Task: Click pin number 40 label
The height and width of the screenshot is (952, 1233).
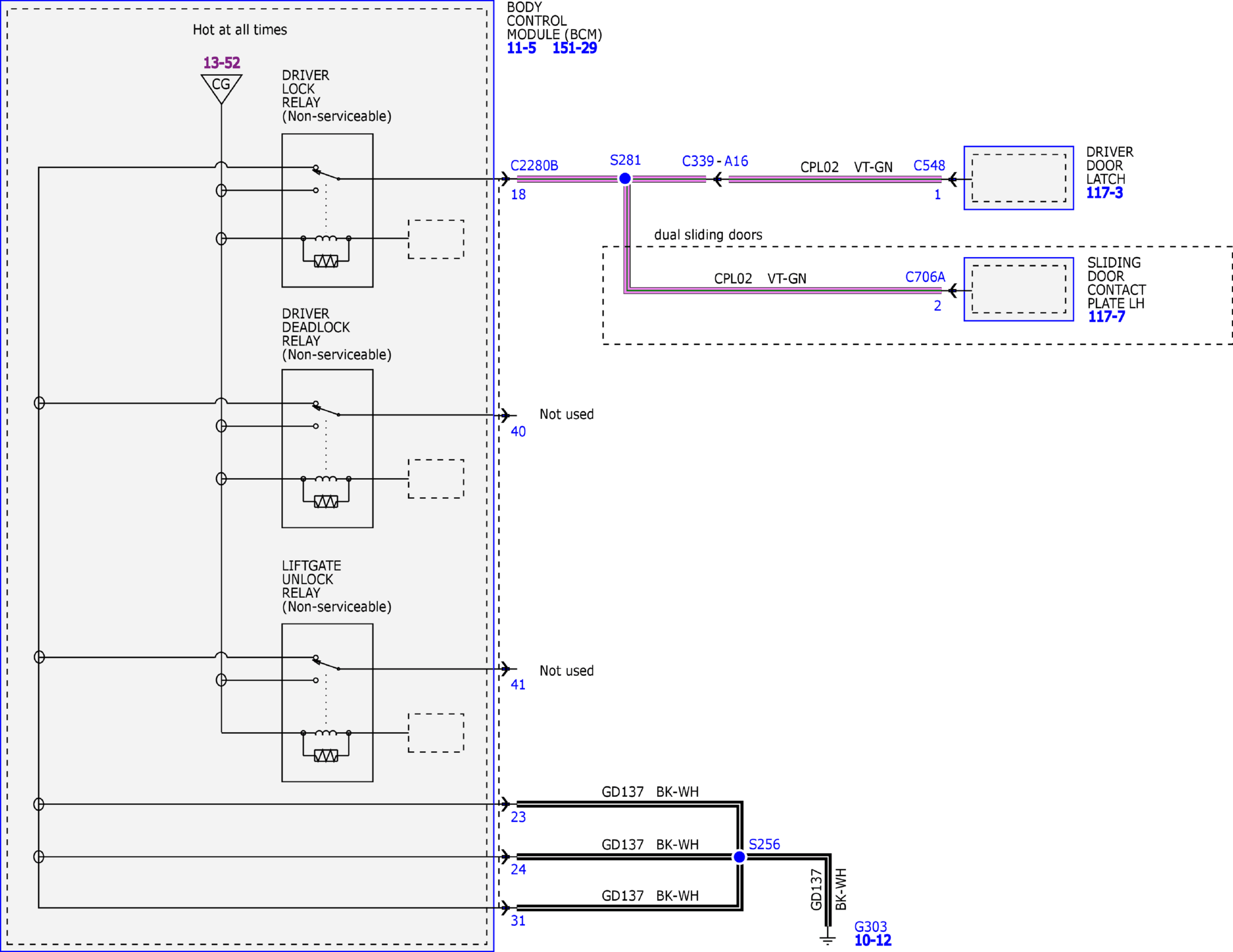Action: (x=518, y=431)
